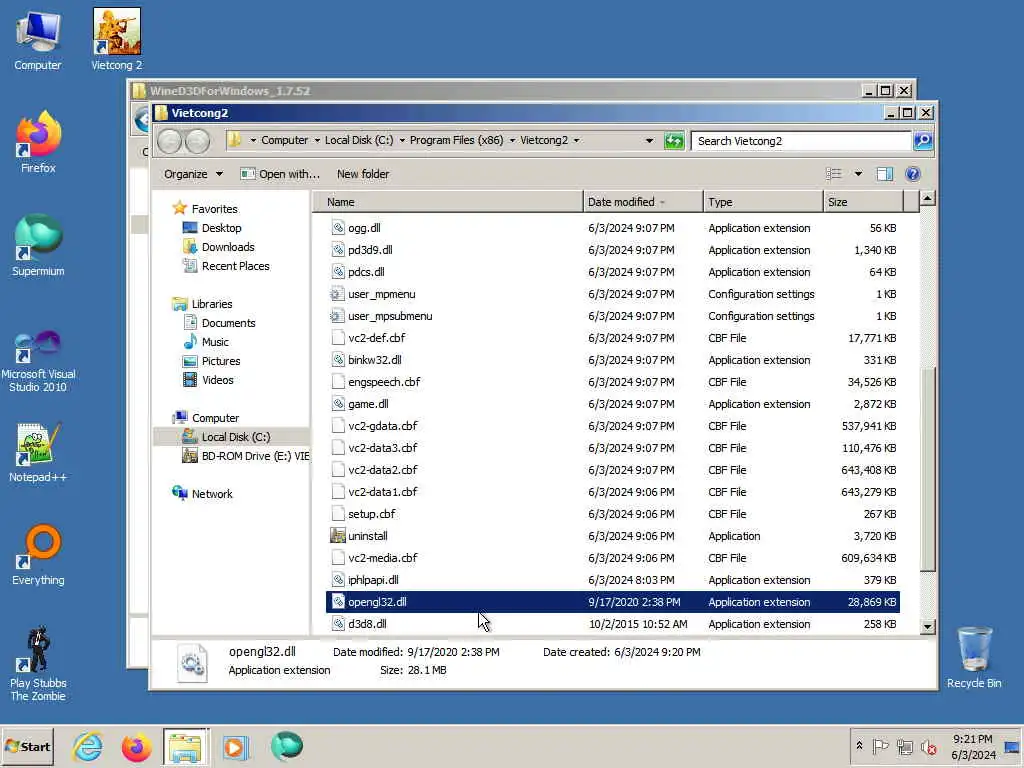Viewport: 1024px width, 768px height.
Task: Click the Action Center flag icon
Action: click(x=880, y=746)
